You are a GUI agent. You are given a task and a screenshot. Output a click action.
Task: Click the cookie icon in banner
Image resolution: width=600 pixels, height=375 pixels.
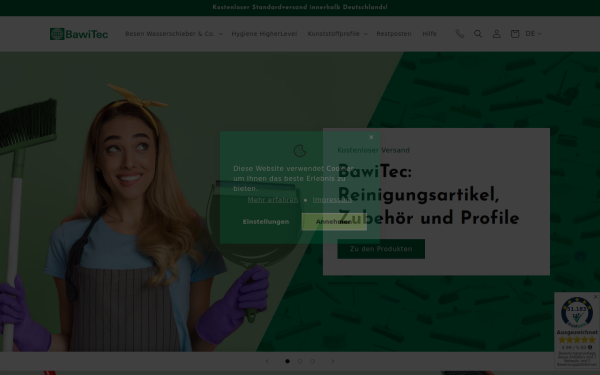(300, 150)
